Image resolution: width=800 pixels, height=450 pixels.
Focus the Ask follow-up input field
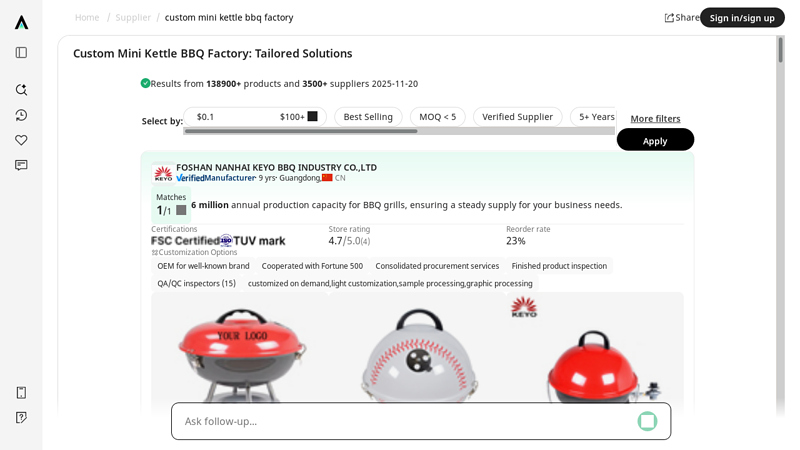406,421
